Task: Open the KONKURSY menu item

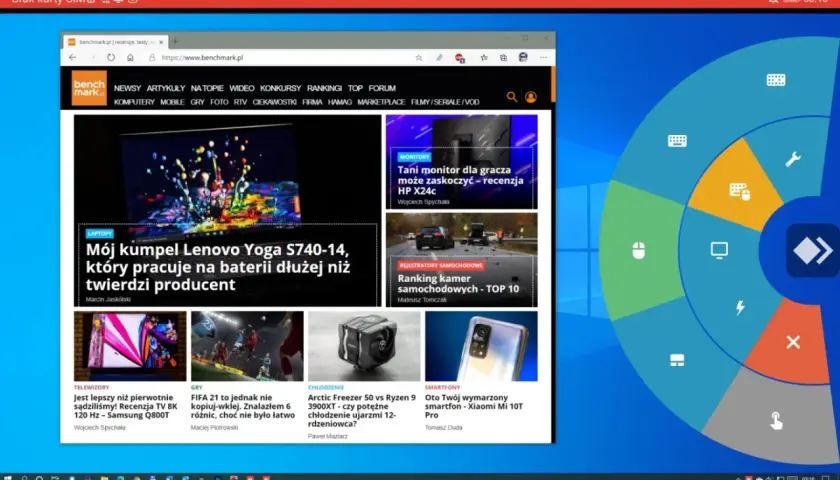Action: 281,88
